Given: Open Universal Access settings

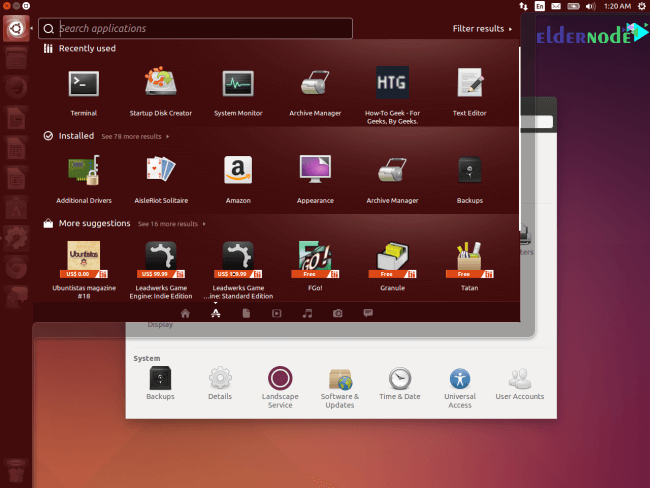Looking at the screenshot, I should [x=460, y=387].
